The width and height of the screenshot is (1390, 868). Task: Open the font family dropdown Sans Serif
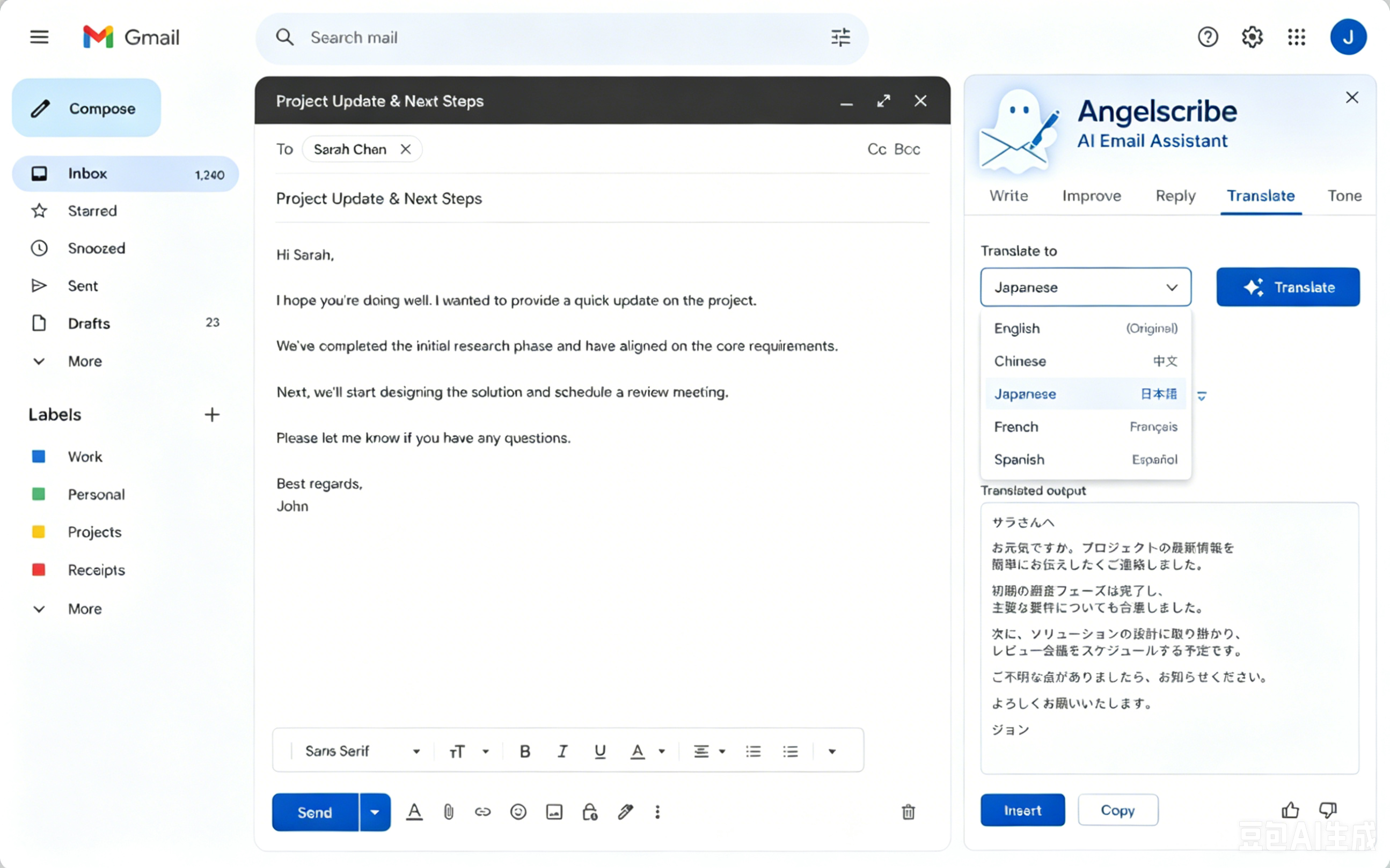tap(363, 752)
